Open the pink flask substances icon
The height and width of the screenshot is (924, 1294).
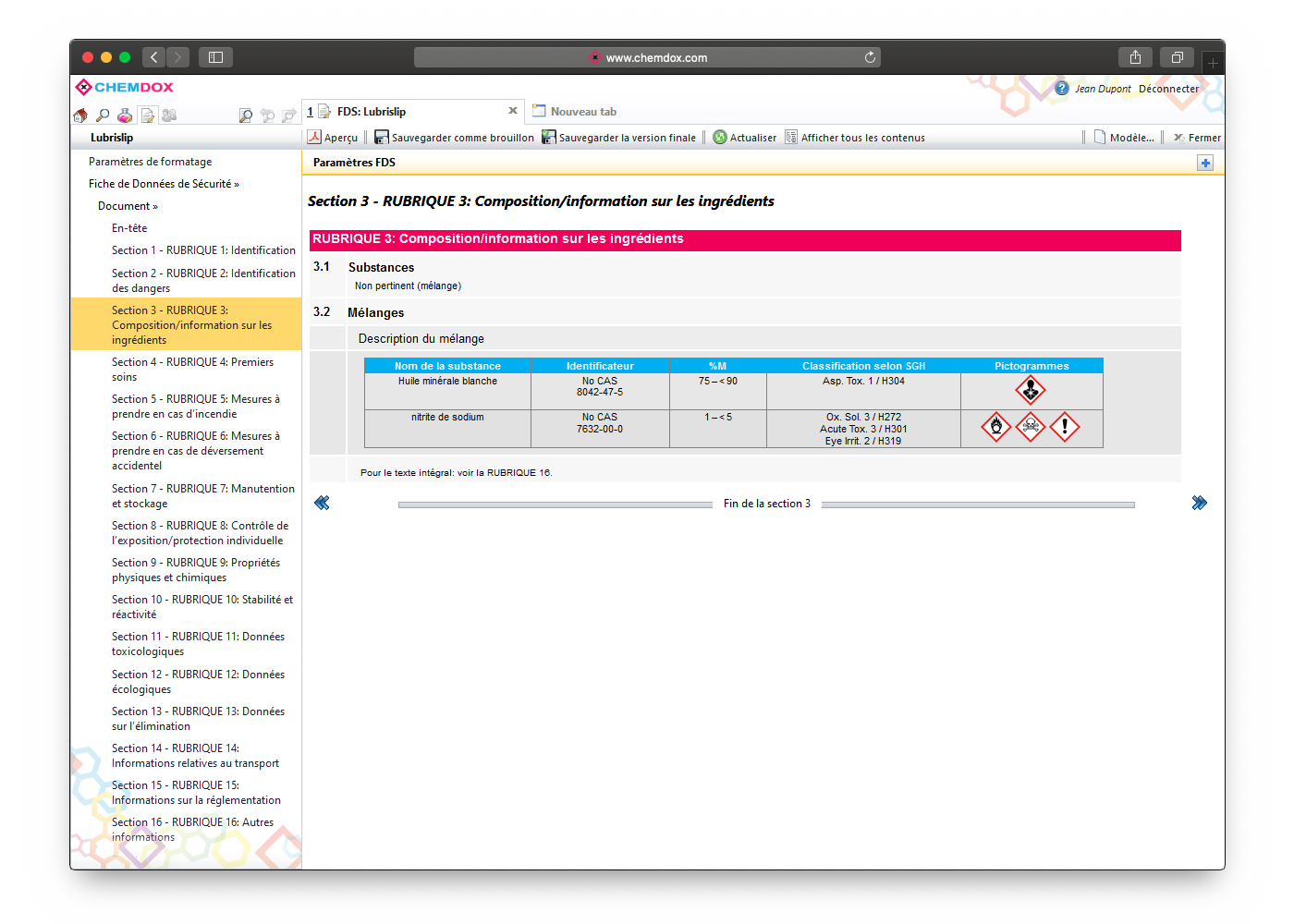click(x=125, y=115)
